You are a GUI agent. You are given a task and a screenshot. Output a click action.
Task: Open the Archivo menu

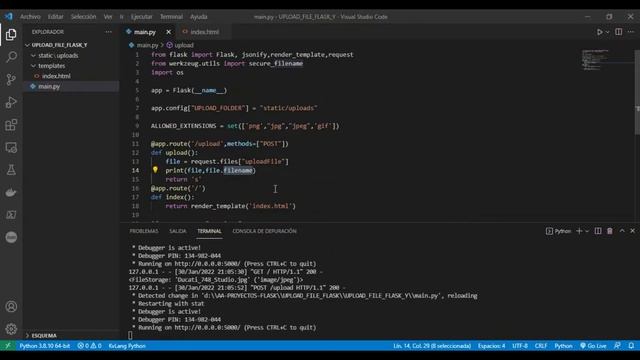click(30, 17)
